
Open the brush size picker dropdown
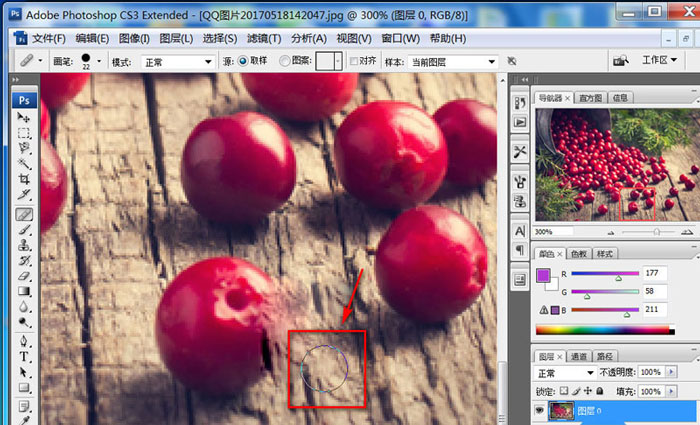[x=99, y=61]
